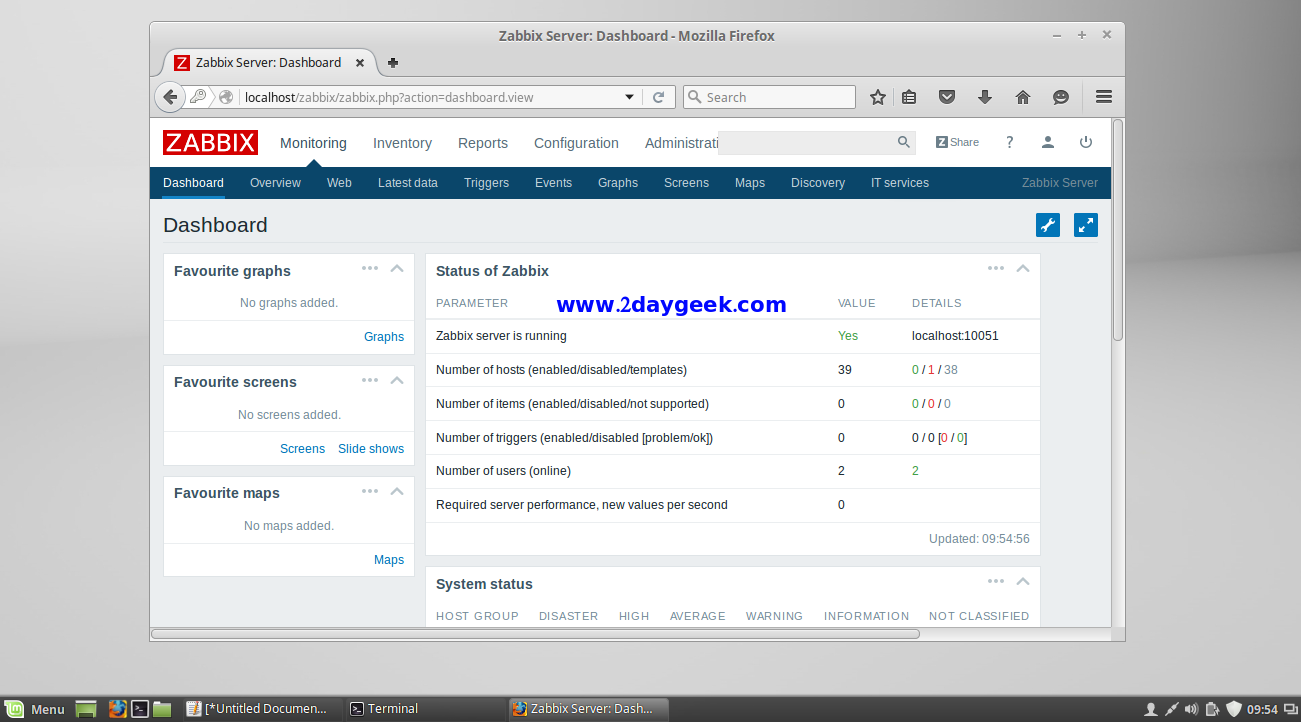
Task: Follow the Slide shows link
Action: [x=371, y=449]
